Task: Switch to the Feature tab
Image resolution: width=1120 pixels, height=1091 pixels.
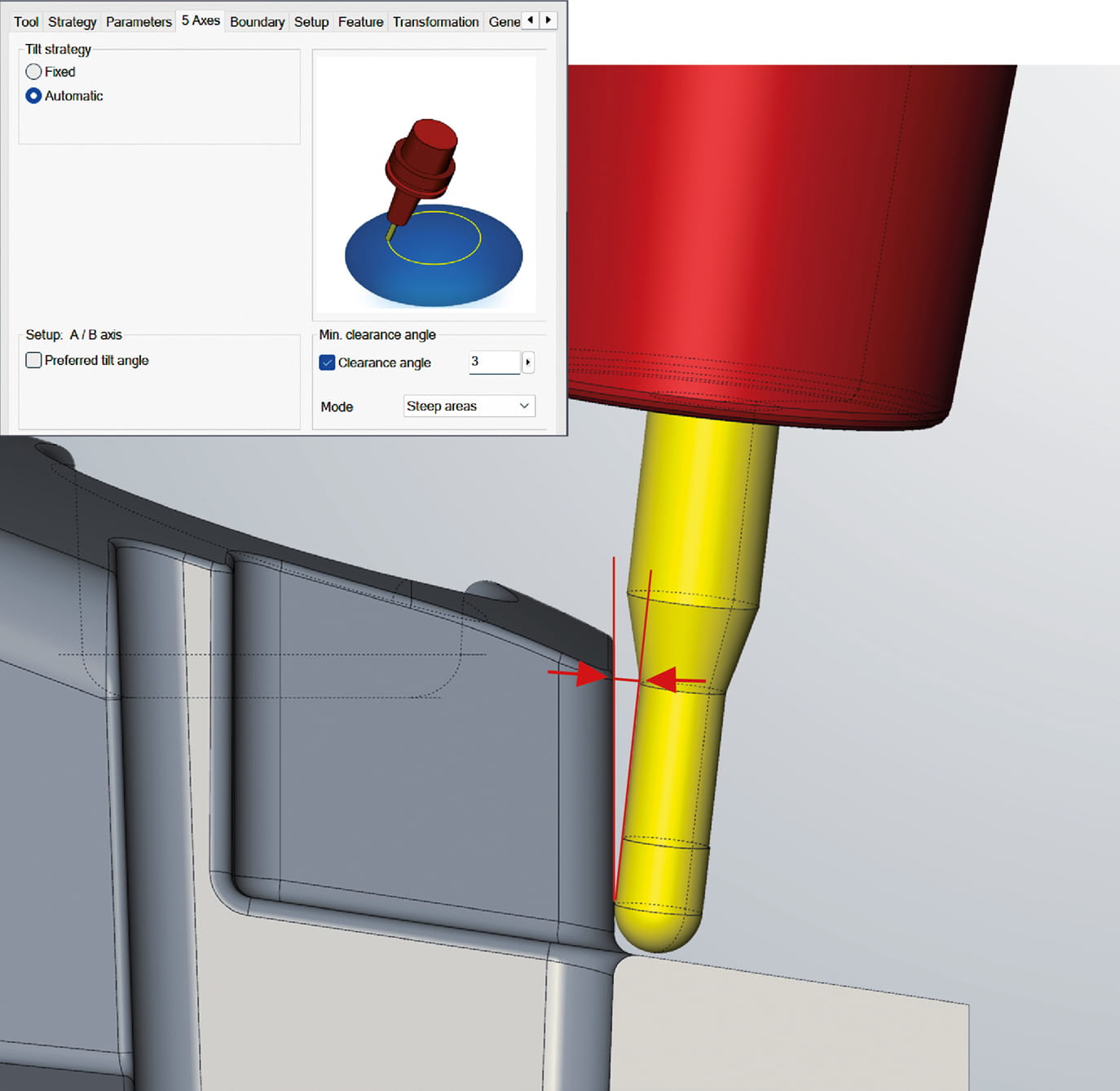Action: 360,22
